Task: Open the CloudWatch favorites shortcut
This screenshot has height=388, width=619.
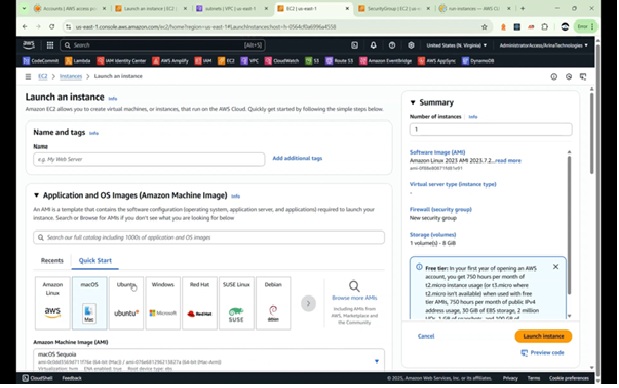Action: [282, 61]
